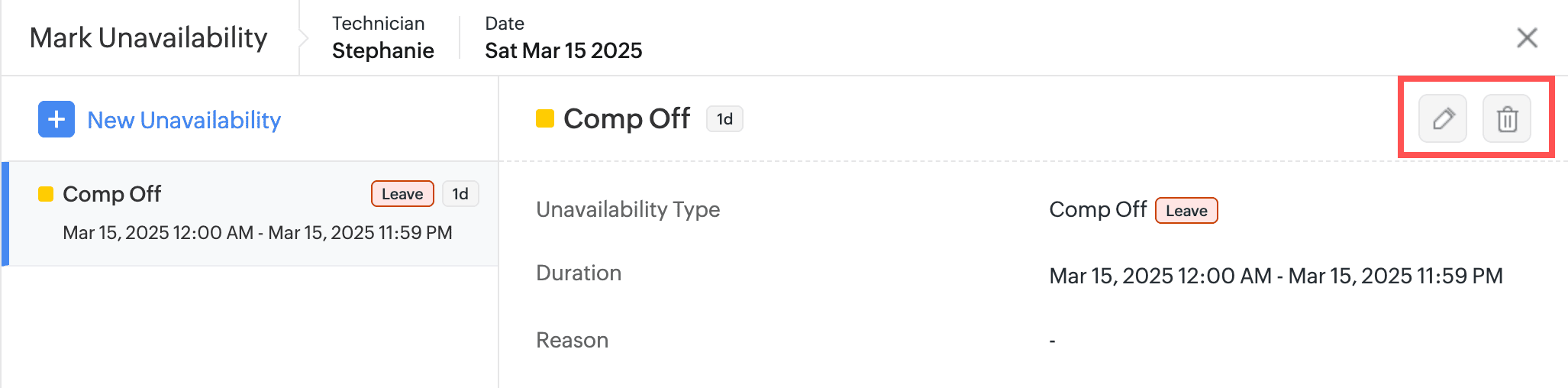The height and width of the screenshot is (388, 1568).
Task: Click the Leave tag beside Unavailability Type value
Action: (1186, 211)
